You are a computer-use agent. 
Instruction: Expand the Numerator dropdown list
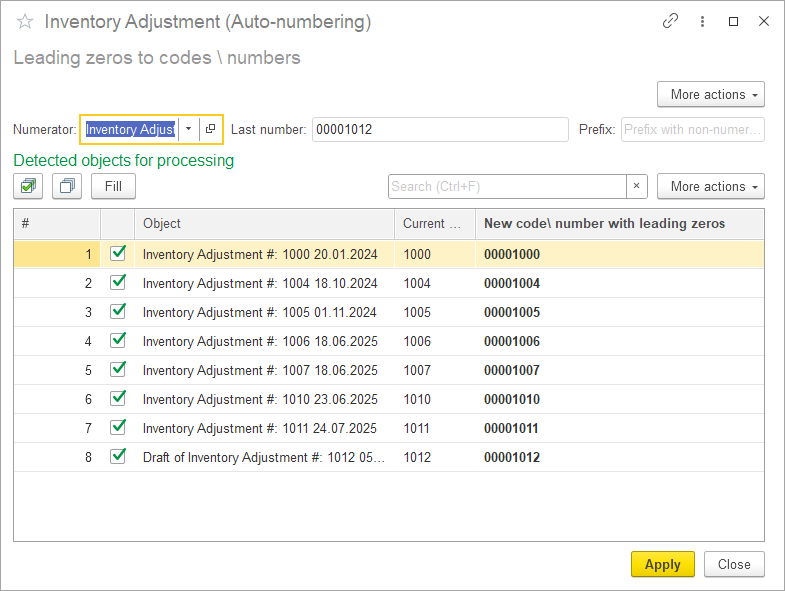tap(188, 129)
